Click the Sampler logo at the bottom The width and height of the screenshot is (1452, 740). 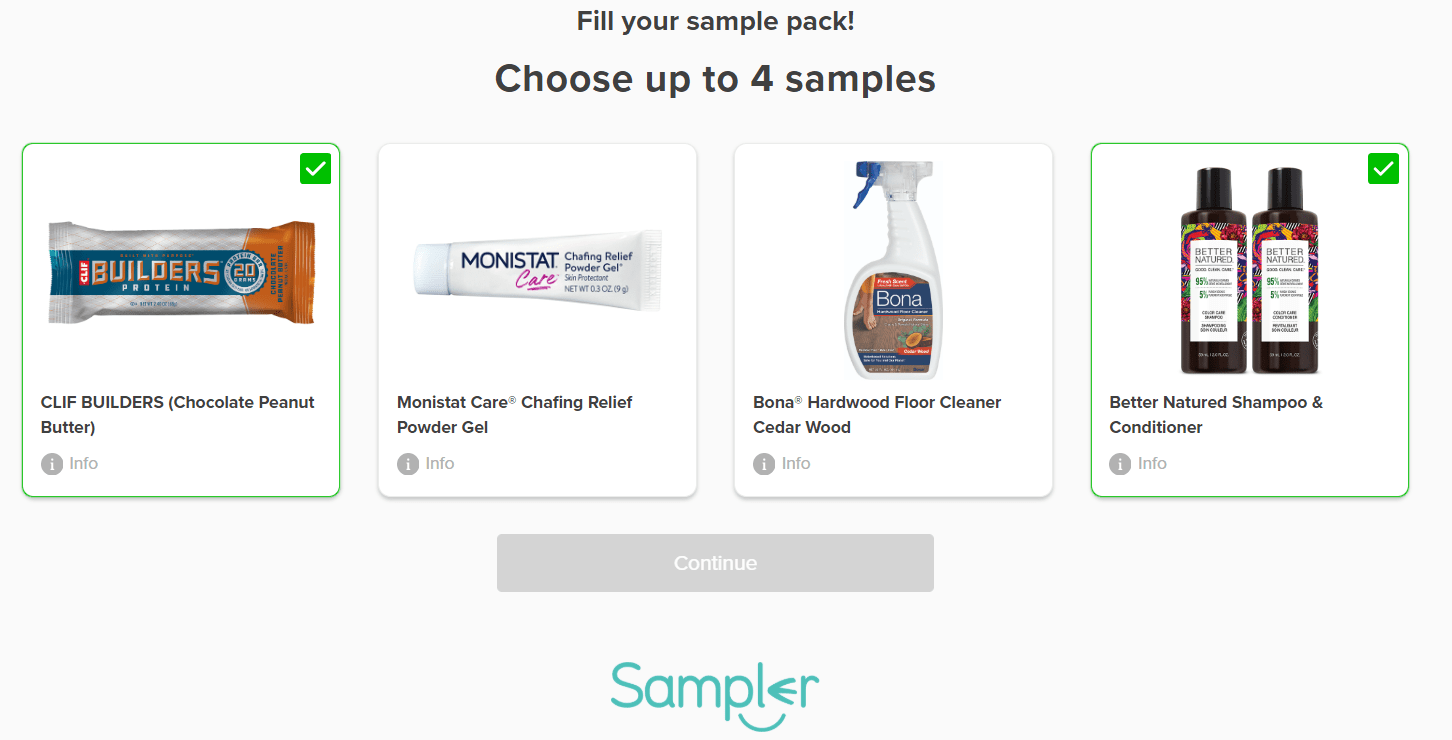click(x=715, y=693)
